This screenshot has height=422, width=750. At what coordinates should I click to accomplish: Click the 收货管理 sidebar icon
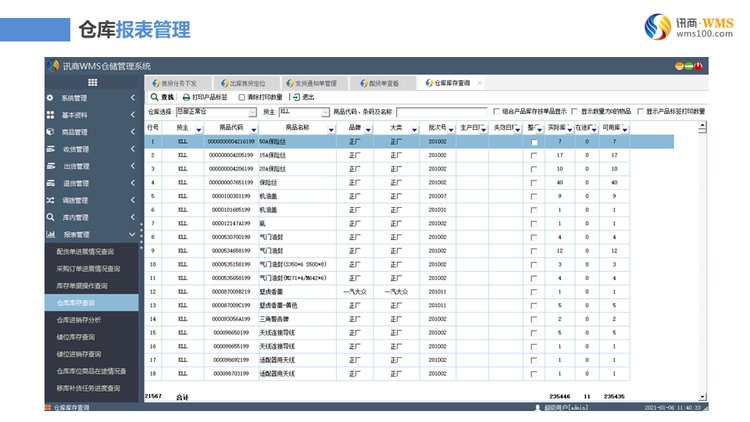(x=50, y=149)
